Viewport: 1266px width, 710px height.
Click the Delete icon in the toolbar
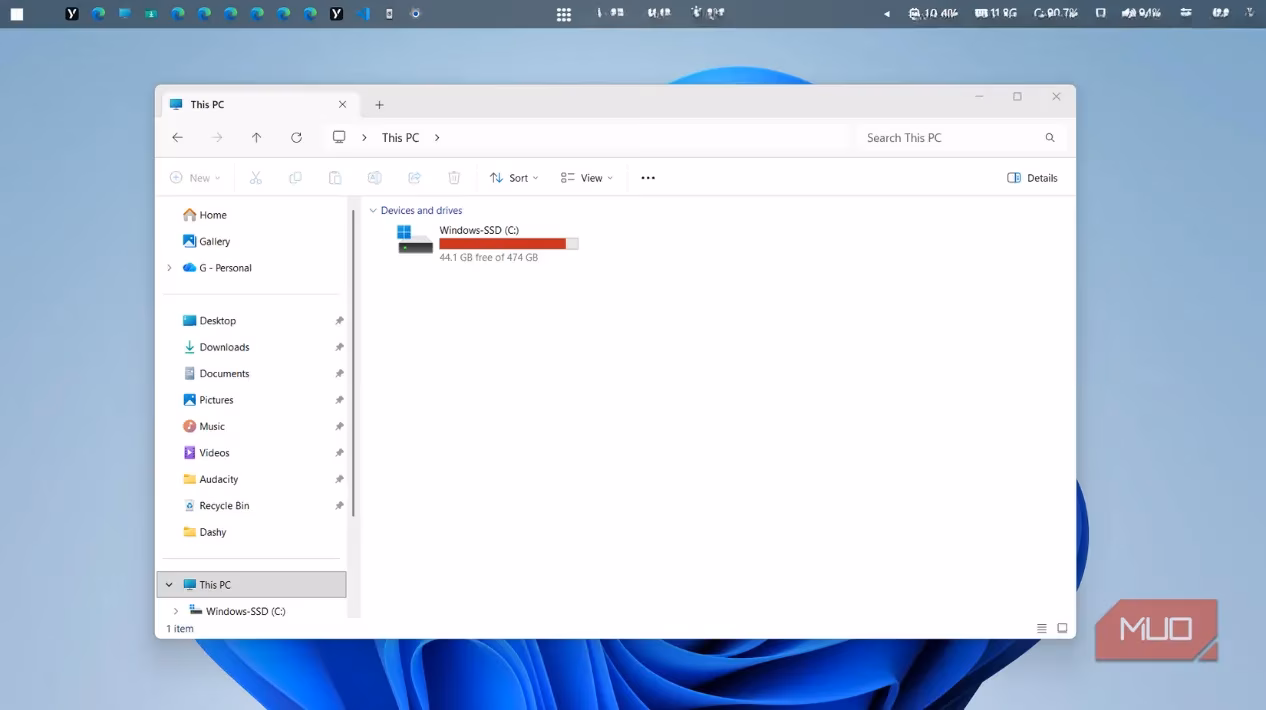click(x=454, y=177)
